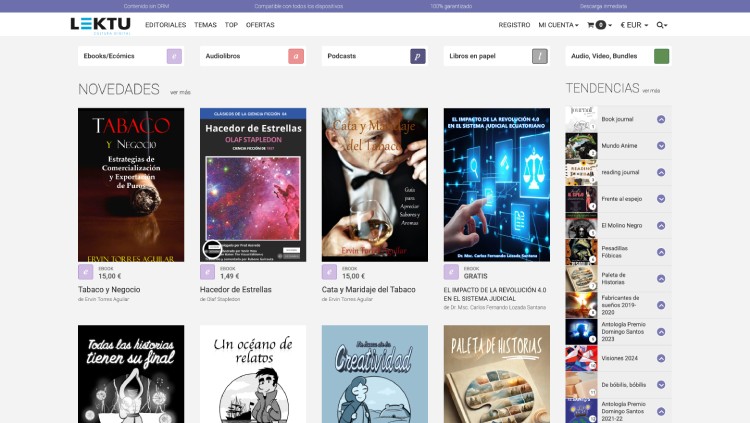
Task: Click the Hacedor de Estrellas book cover
Action: (253, 185)
